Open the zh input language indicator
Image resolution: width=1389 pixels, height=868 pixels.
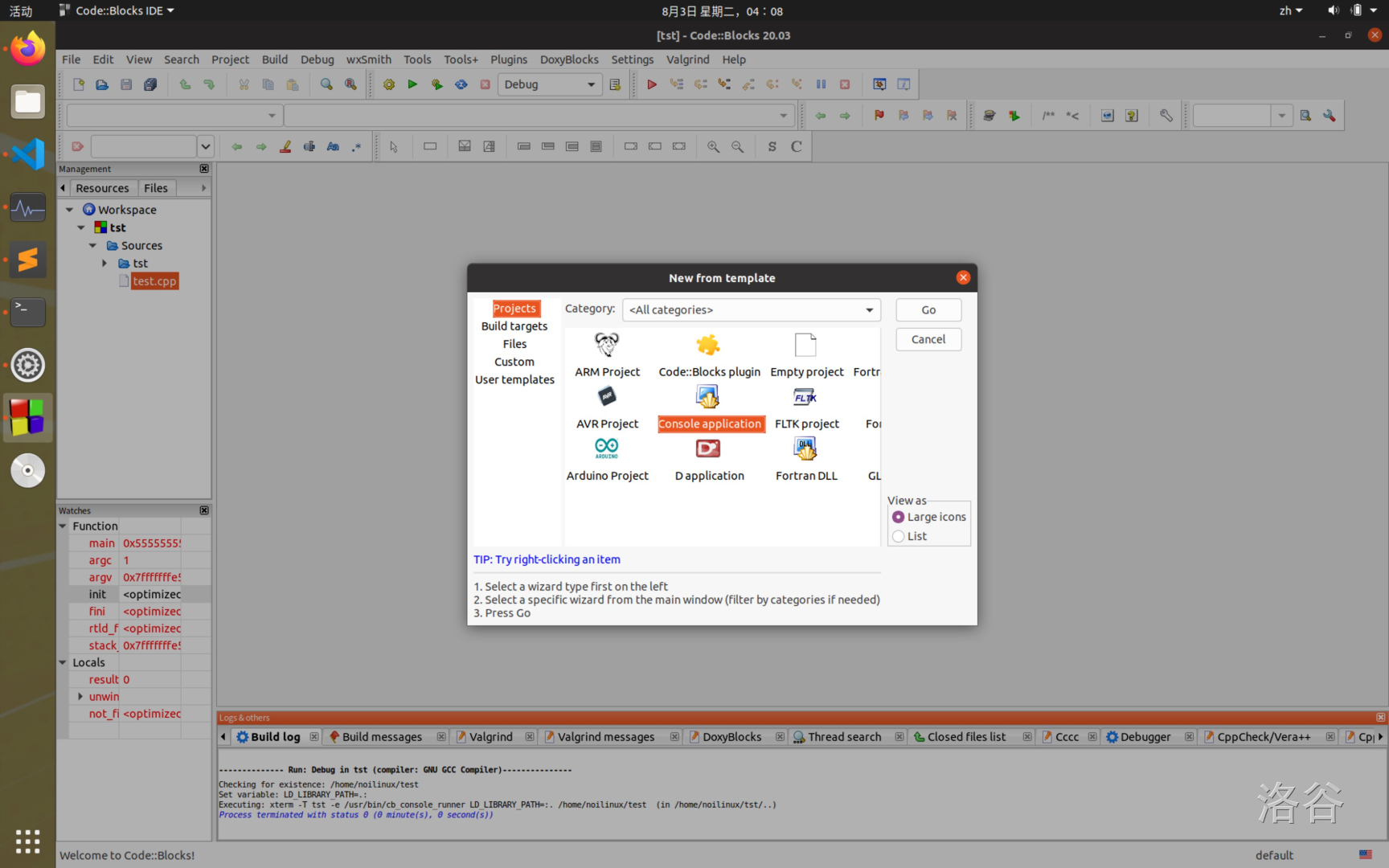click(x=1291, y=10)
